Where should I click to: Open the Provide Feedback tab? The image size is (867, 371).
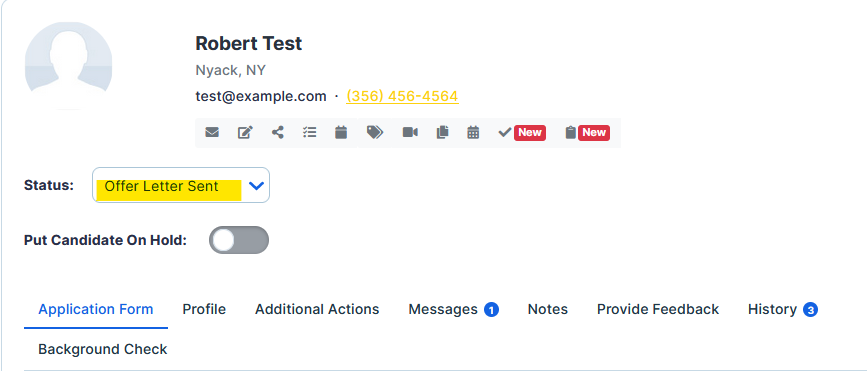click(x=657, y=309)
